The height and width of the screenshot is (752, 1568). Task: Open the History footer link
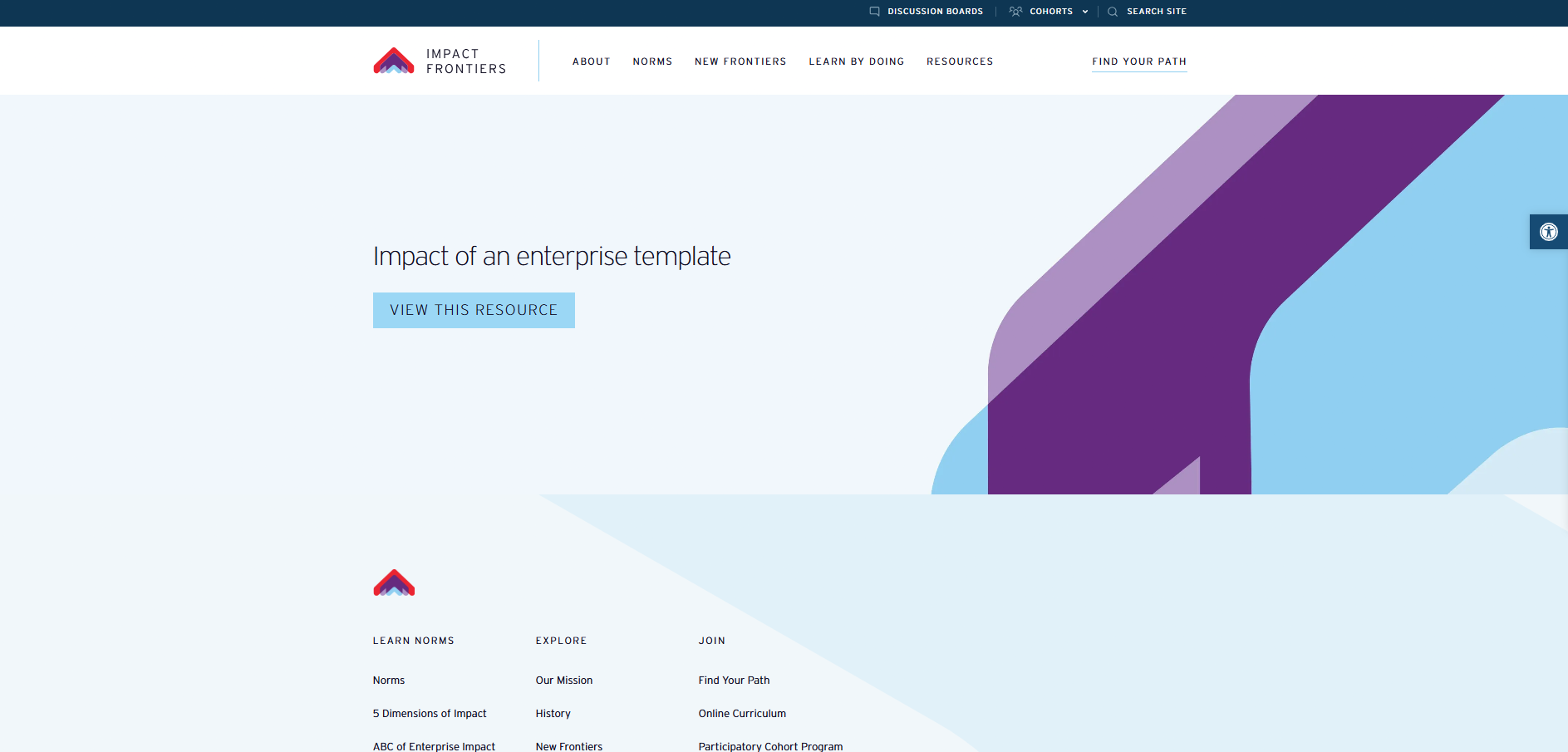553,713
